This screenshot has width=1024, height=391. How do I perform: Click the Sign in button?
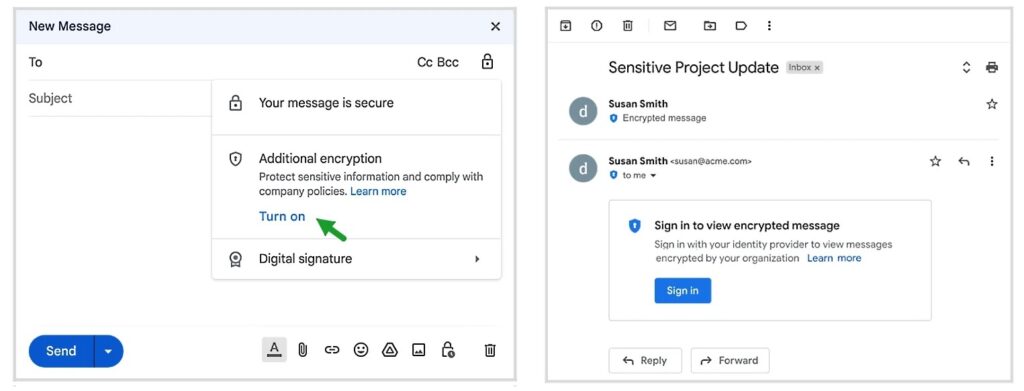pos(682,290)
